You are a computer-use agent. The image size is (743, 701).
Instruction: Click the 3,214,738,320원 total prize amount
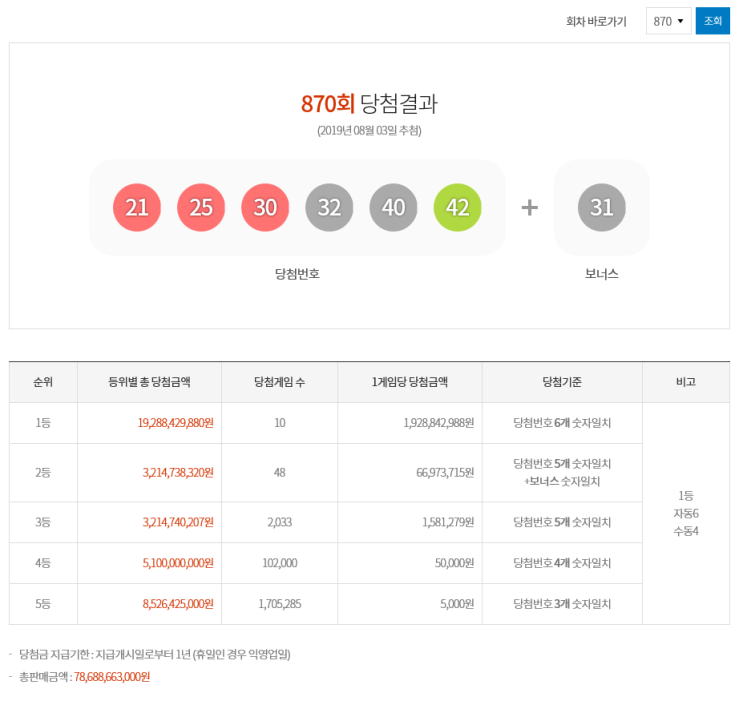tap(178, 473)
